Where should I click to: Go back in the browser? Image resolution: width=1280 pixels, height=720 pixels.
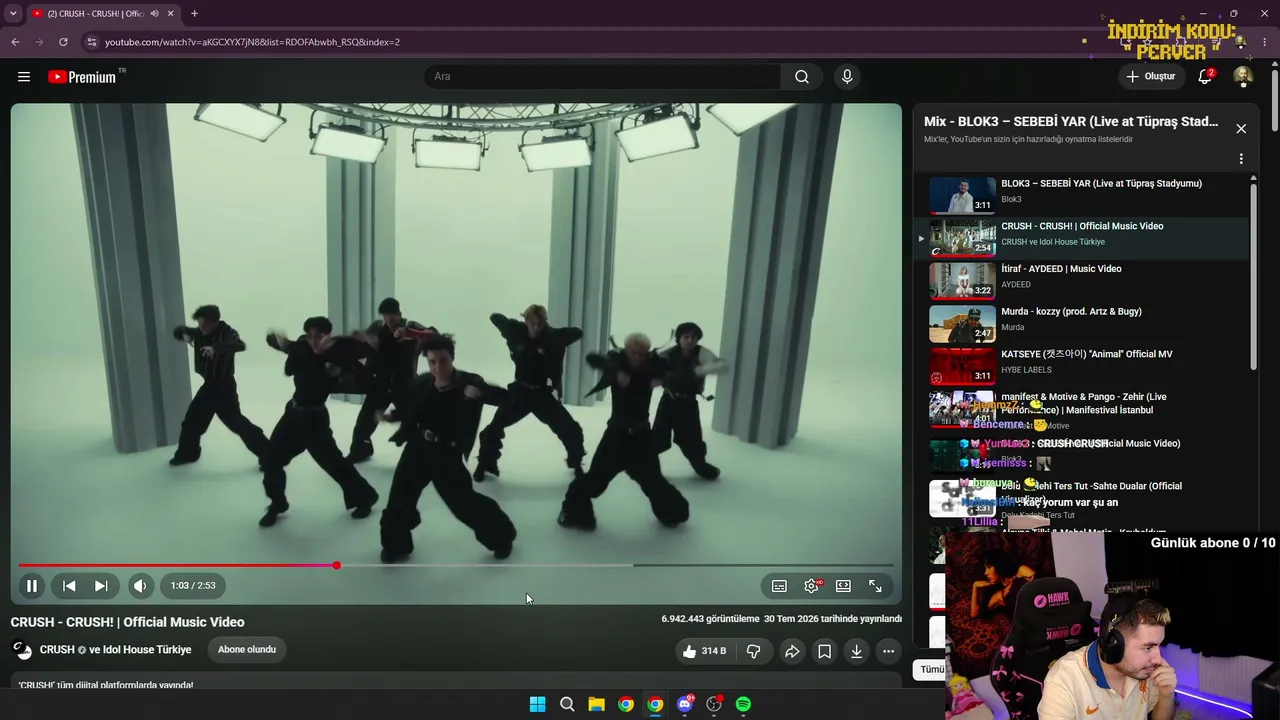15,42
